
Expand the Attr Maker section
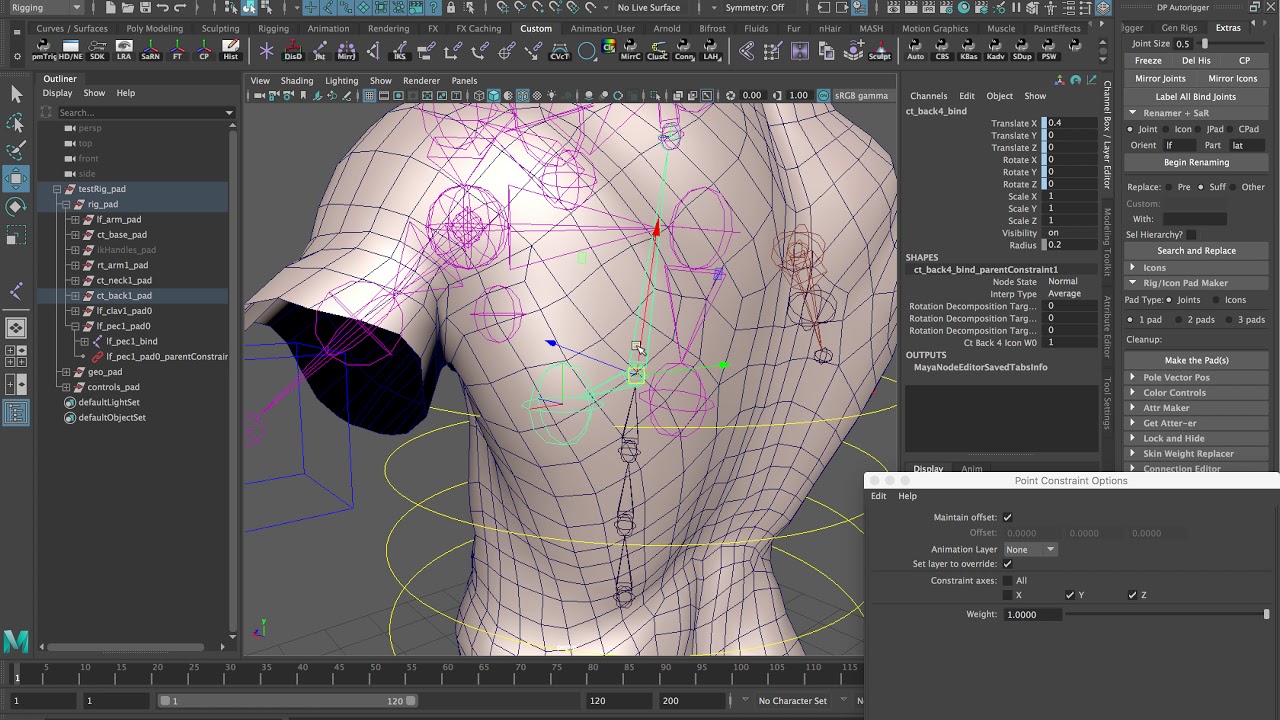[x=1133, y=408]
